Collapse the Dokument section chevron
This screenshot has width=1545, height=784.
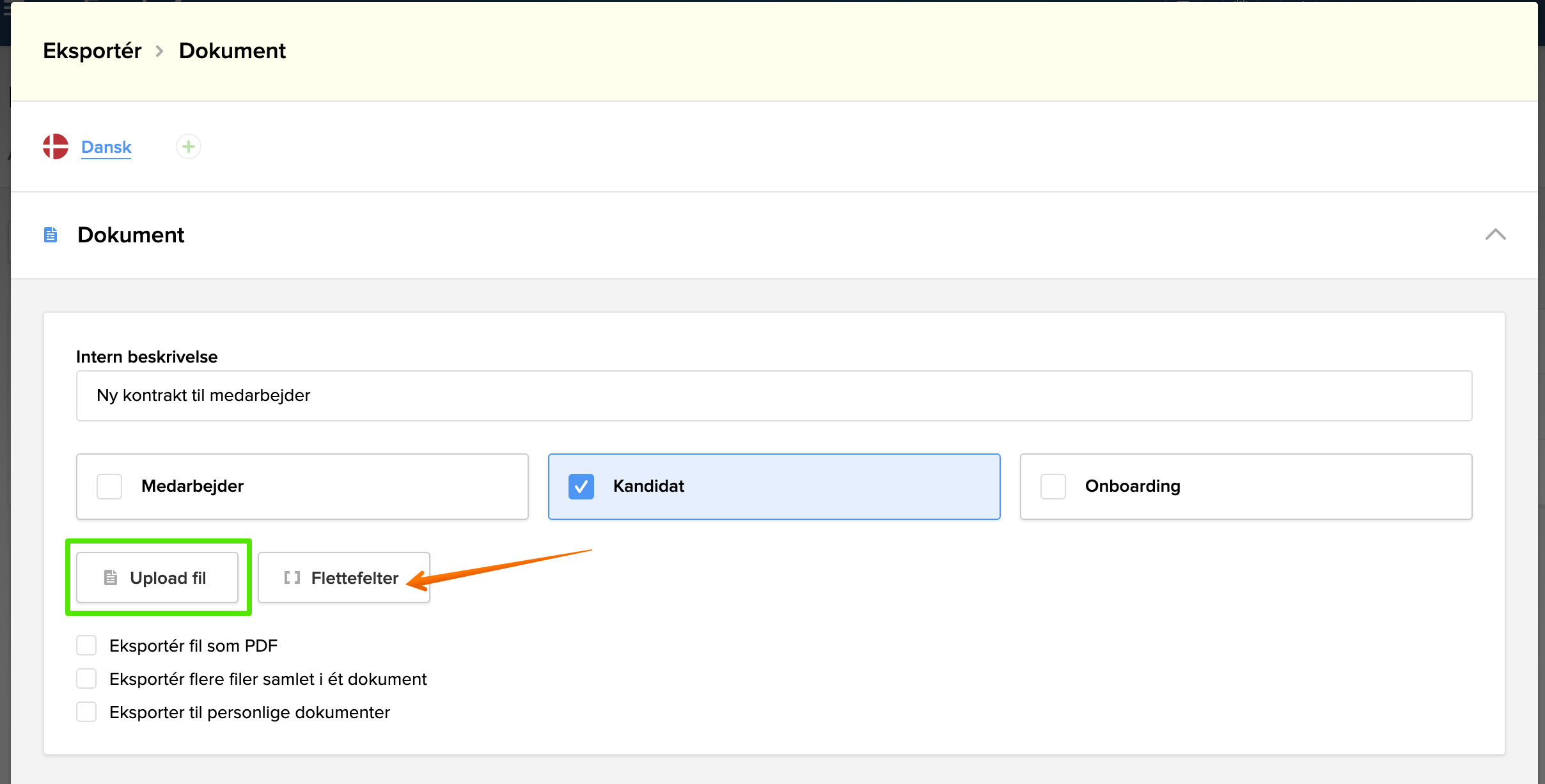[x=1495, y=235]
